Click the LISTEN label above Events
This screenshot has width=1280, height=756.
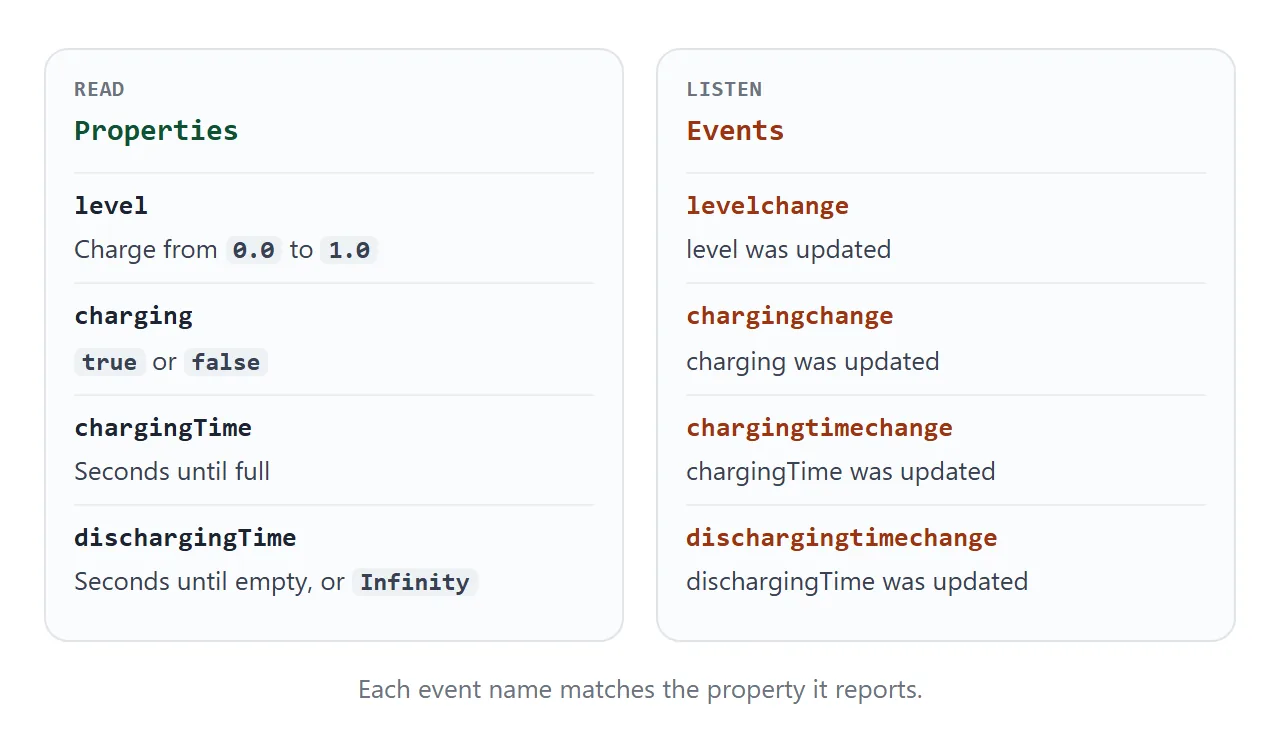pos(724,89)
